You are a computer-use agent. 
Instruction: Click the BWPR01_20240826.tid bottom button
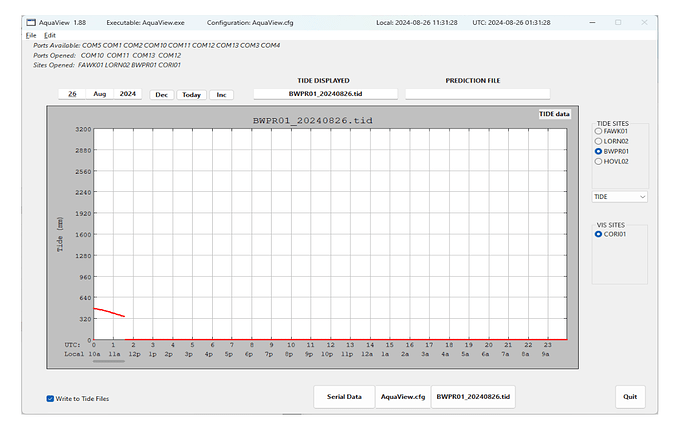coord(473,397)
